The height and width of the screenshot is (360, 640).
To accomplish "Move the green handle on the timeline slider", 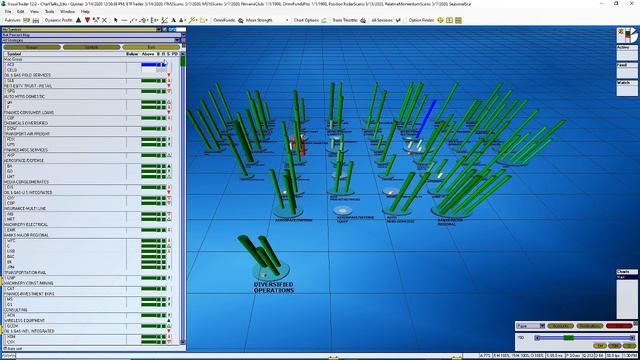I will [569, 338].
